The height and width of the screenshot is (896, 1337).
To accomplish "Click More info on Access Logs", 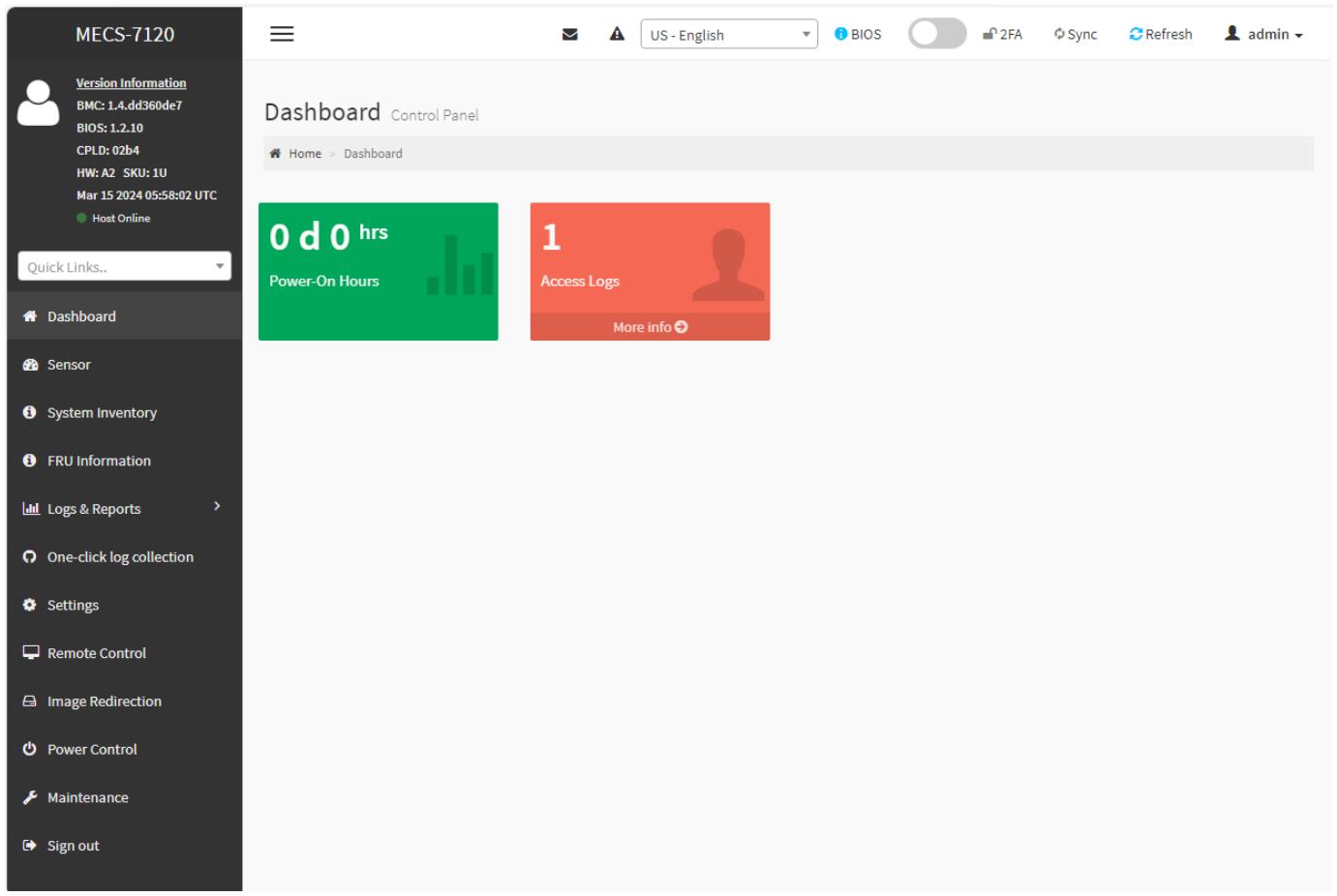I will pos(650,327).
